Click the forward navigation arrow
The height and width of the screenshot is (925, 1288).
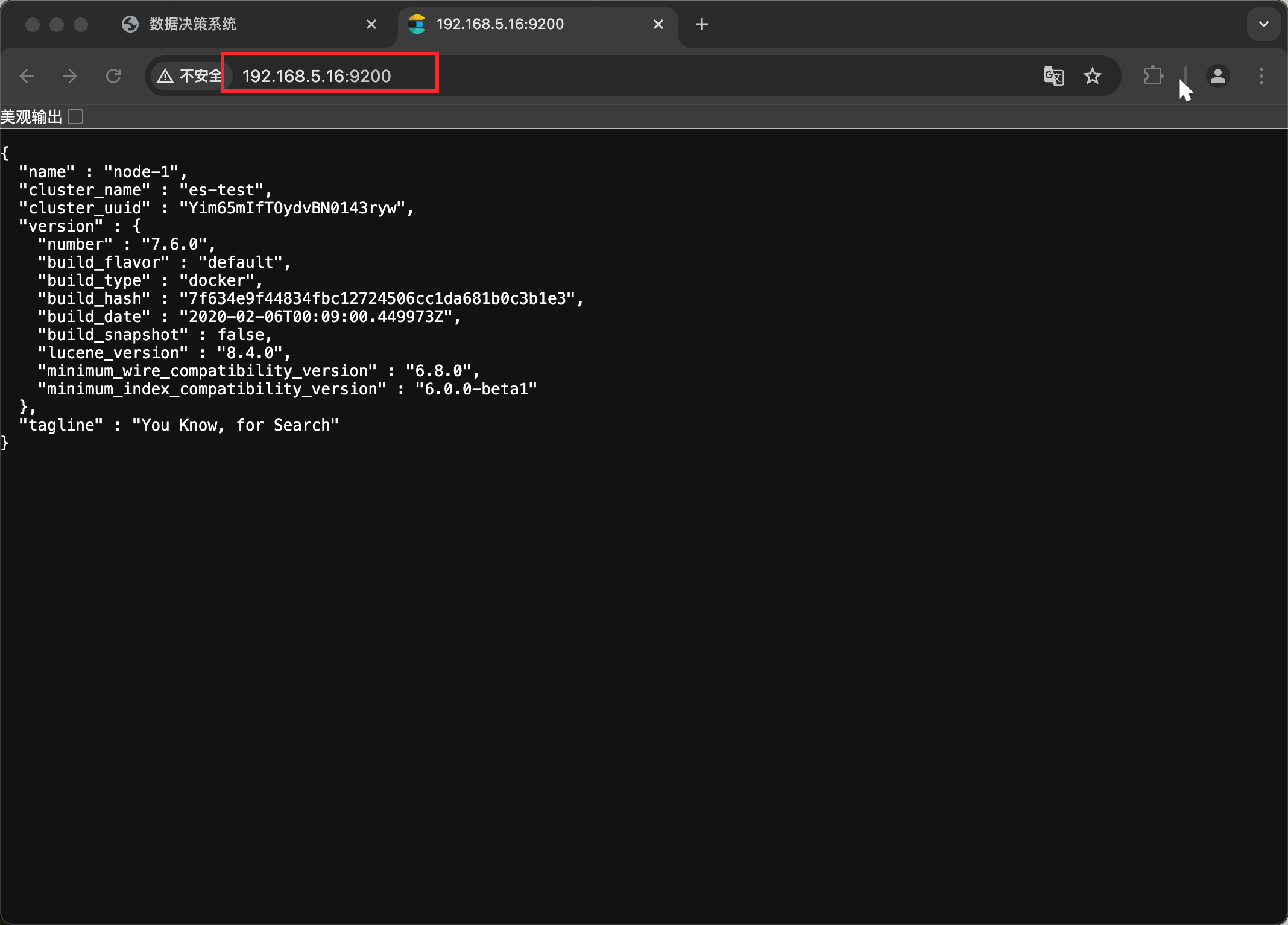pos(70,76)
